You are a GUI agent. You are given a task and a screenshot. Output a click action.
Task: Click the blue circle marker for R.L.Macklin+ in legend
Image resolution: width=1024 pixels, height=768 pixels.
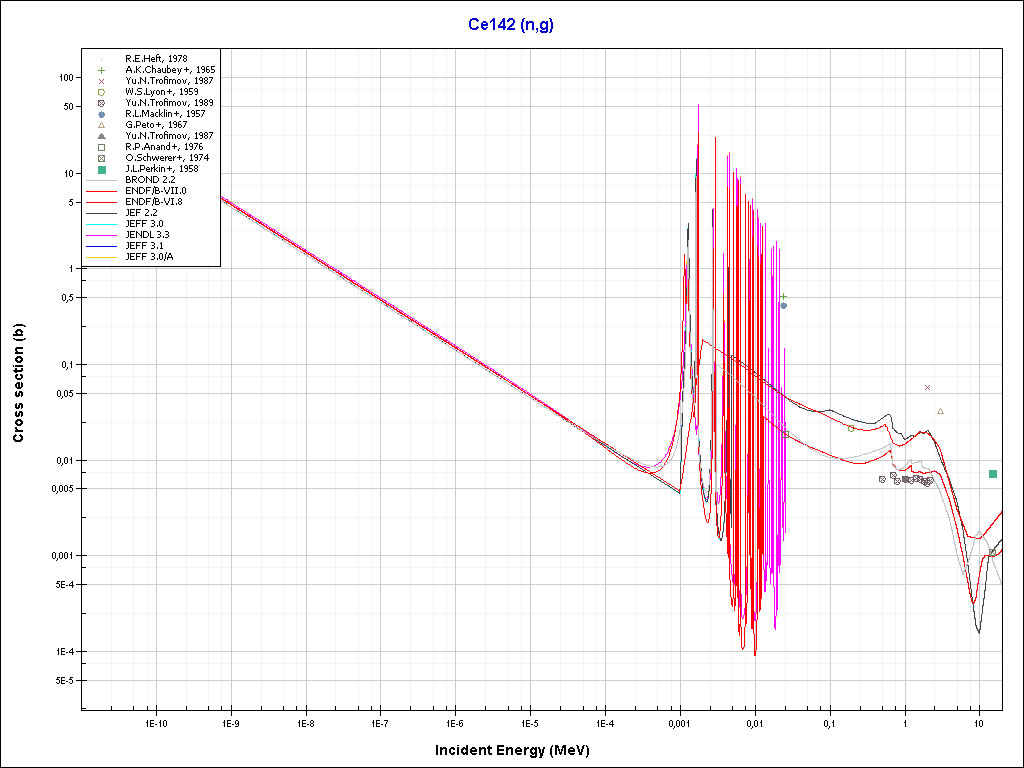pyautogui.click(x=102, y=114)
